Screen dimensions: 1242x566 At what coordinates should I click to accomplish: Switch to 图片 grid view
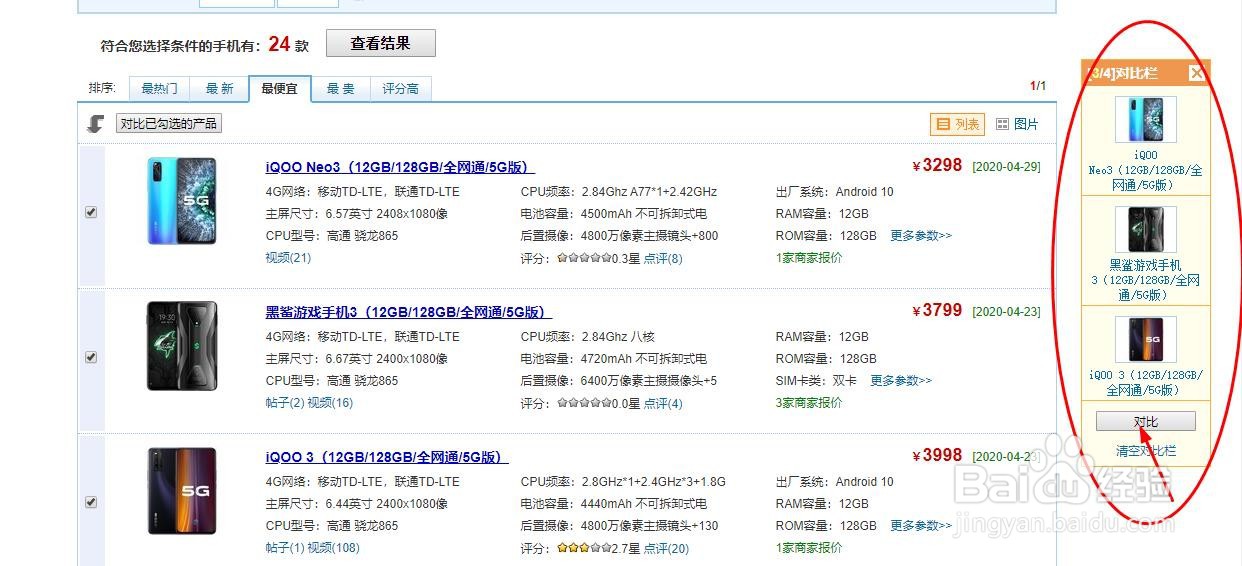tap(1017, 124)
